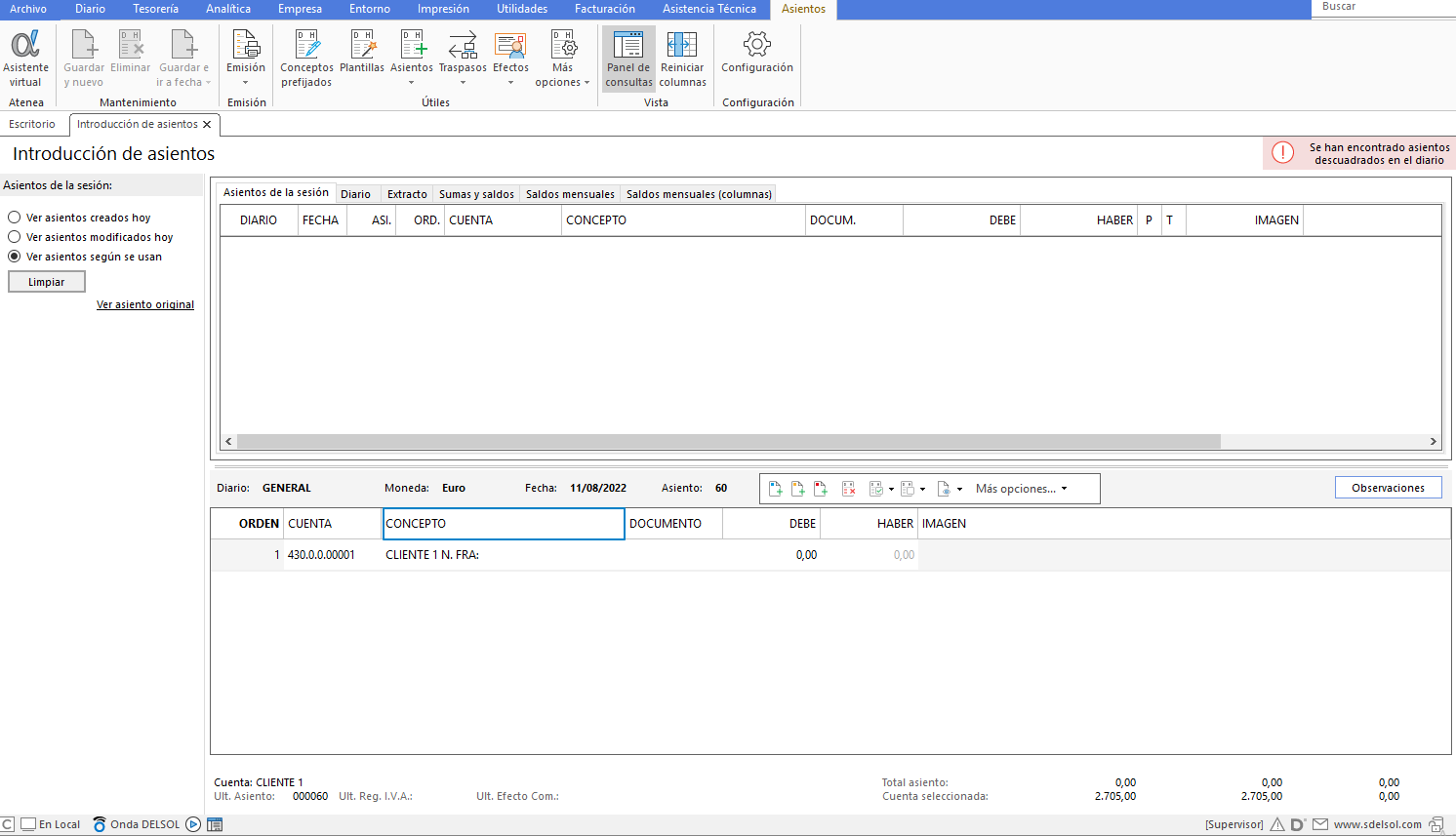Image resolution: width=1456 pixels, height=836 pixels.
Task: Click account cell 430.0.0.00001
Action: point(332,555)
